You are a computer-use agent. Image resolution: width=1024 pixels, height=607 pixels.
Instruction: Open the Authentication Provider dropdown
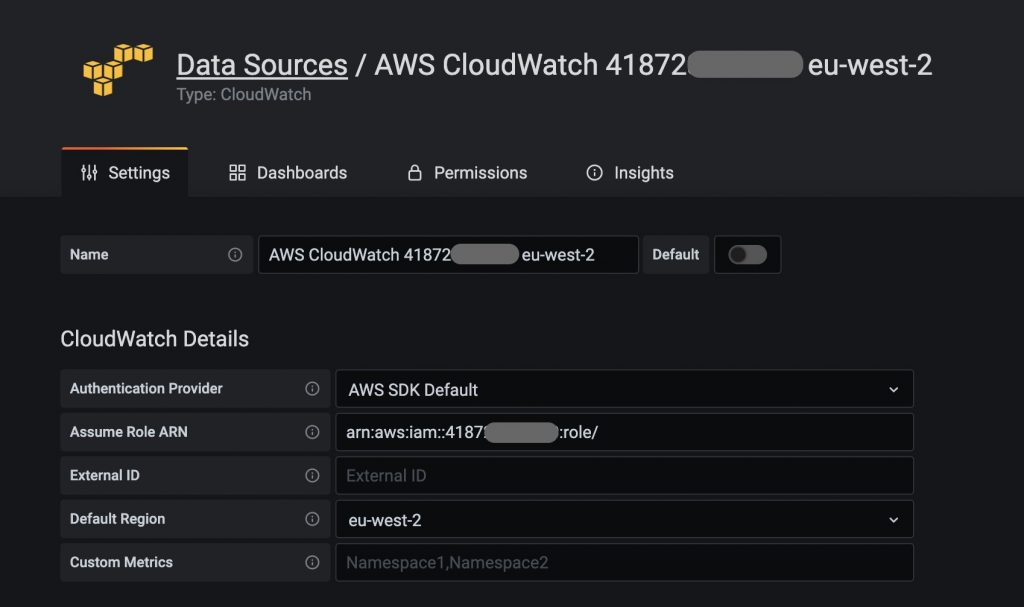pyautogui.click(x=624, y=389)
